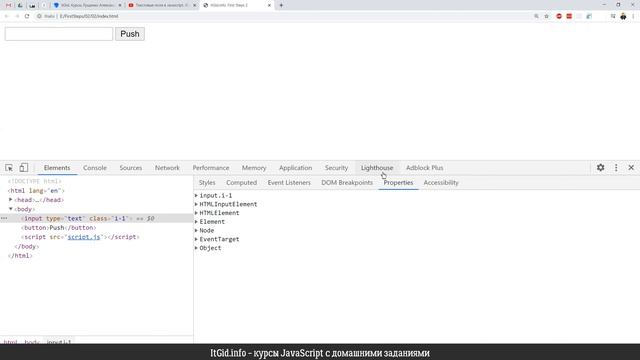Bookmark this page with star icon
Screen dimensions: 640x360
coord(547,16)
